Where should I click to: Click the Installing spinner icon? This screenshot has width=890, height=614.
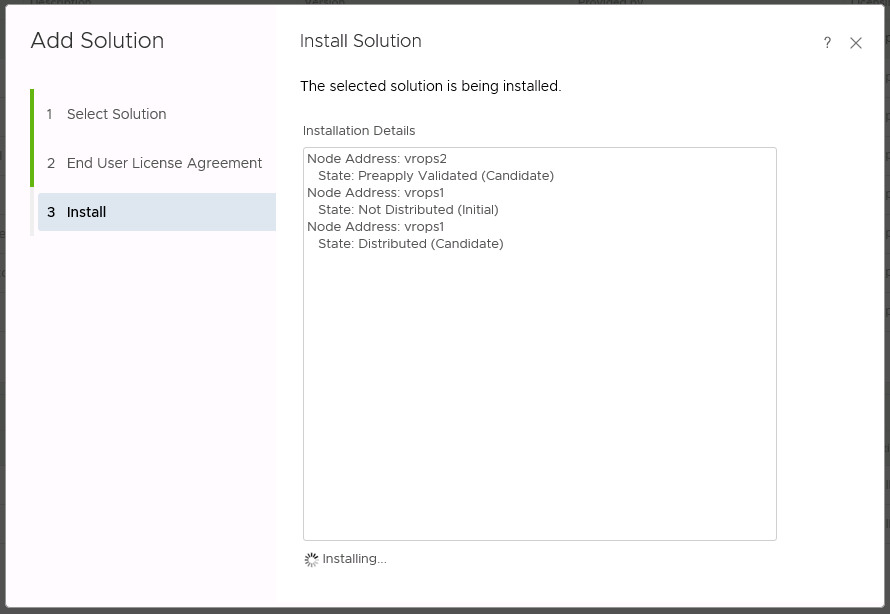click(x=311, y=560)
